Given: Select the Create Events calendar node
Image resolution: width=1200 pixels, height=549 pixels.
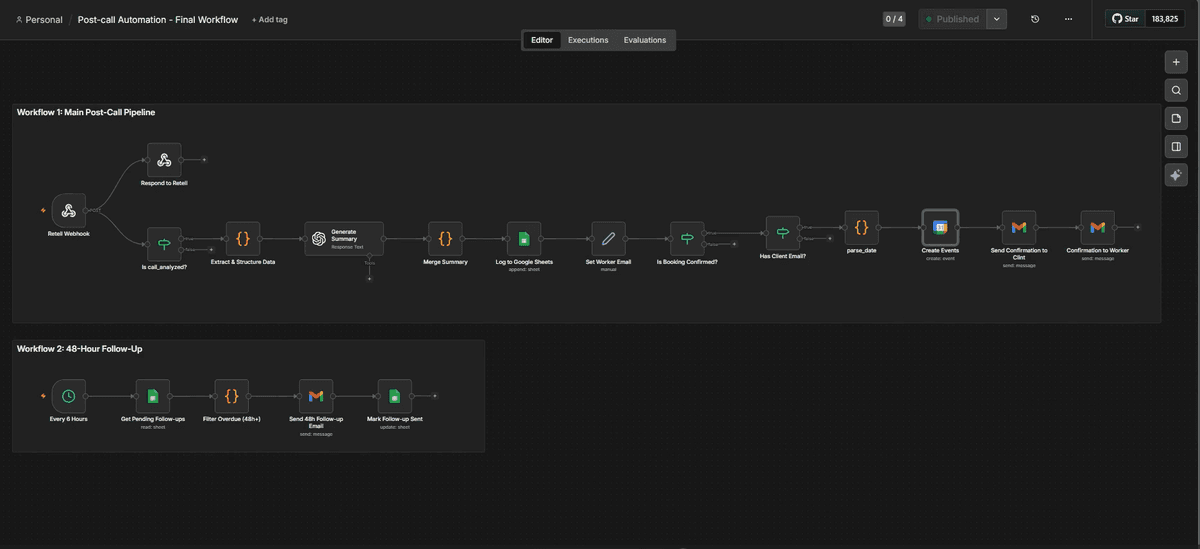Looking at the screenshot, I should (x=940, y=227).
